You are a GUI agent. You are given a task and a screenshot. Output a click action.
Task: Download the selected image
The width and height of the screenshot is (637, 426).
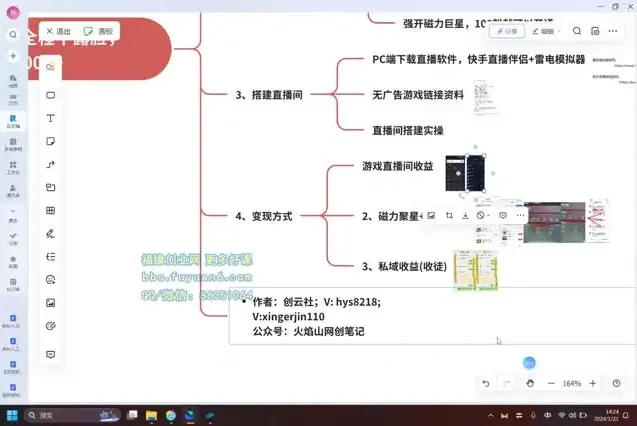[465, 215]
